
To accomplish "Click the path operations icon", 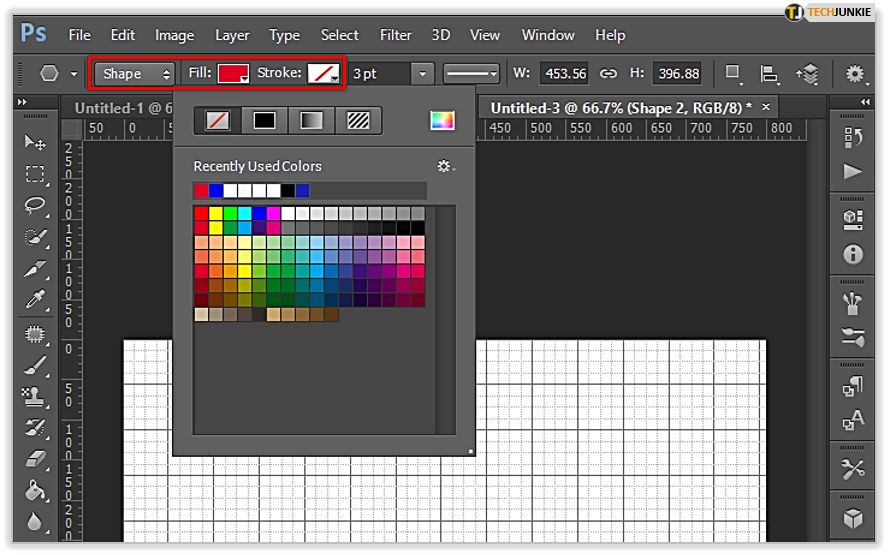I will [x=733, y=74].
